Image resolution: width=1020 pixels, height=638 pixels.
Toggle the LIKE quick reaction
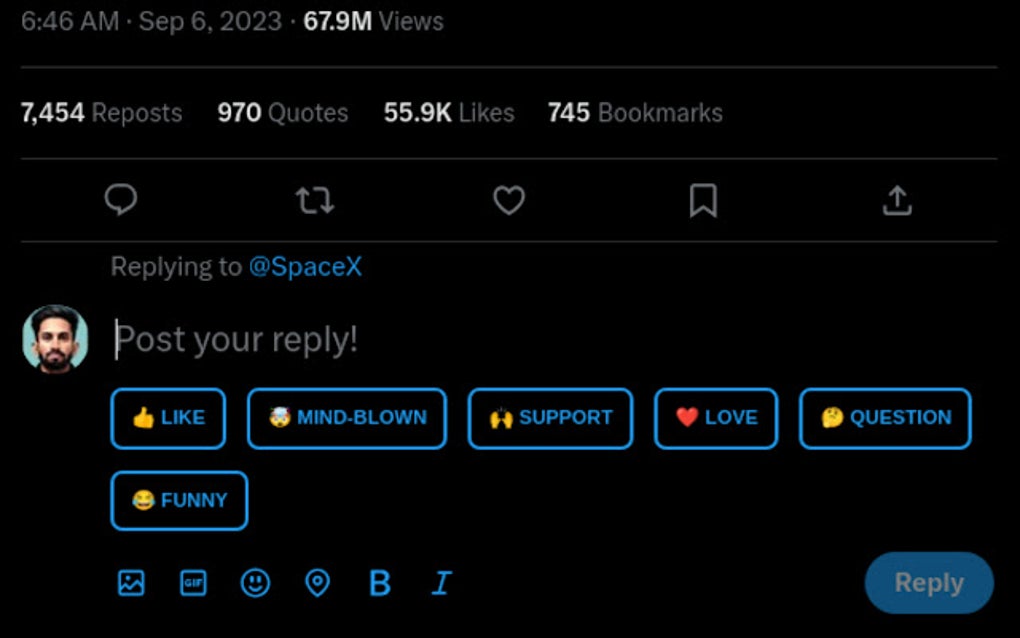pyautogui.click(x=167, y=418)
